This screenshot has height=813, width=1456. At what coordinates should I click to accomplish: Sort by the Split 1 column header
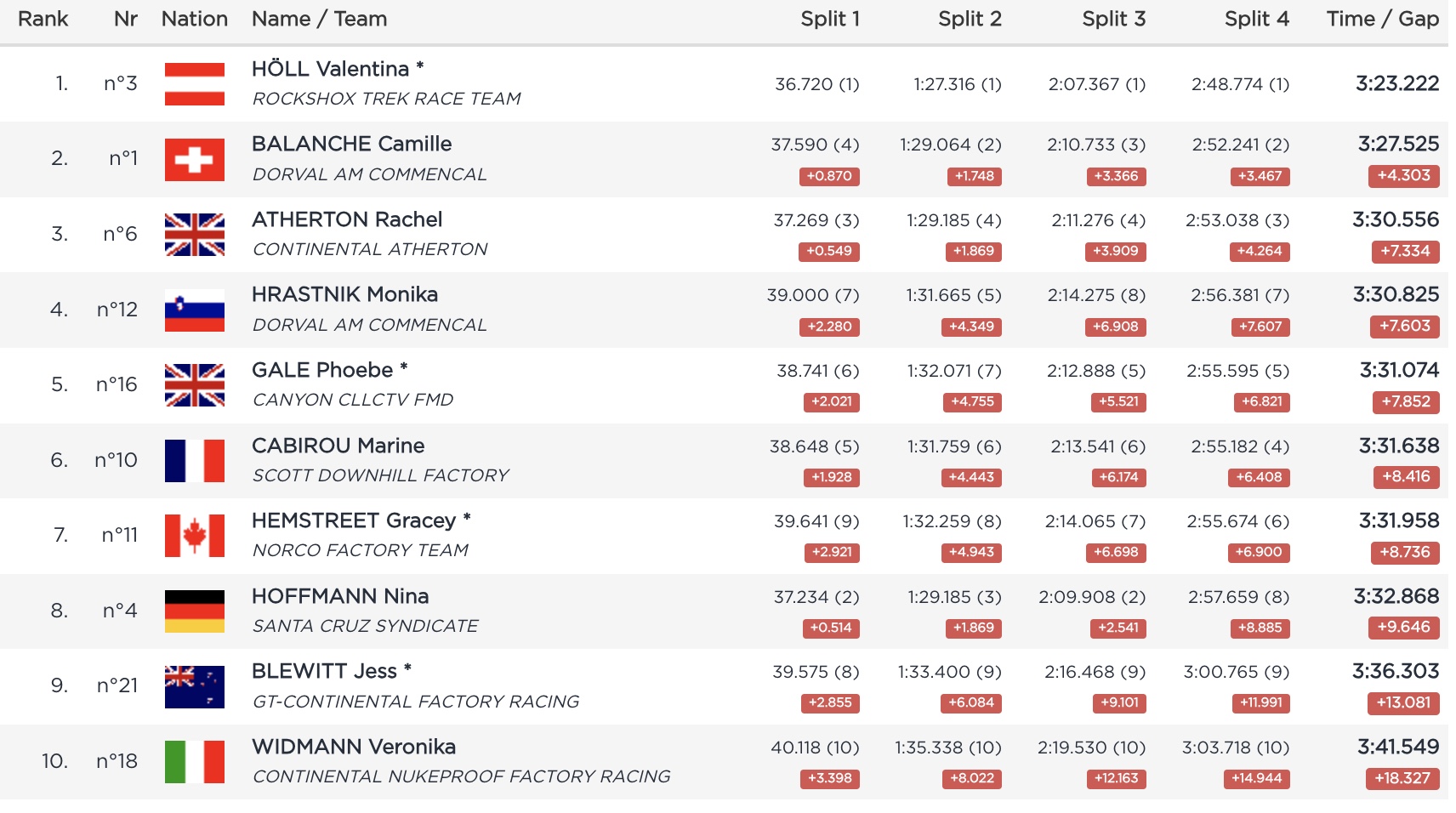(x=830, y=19)
